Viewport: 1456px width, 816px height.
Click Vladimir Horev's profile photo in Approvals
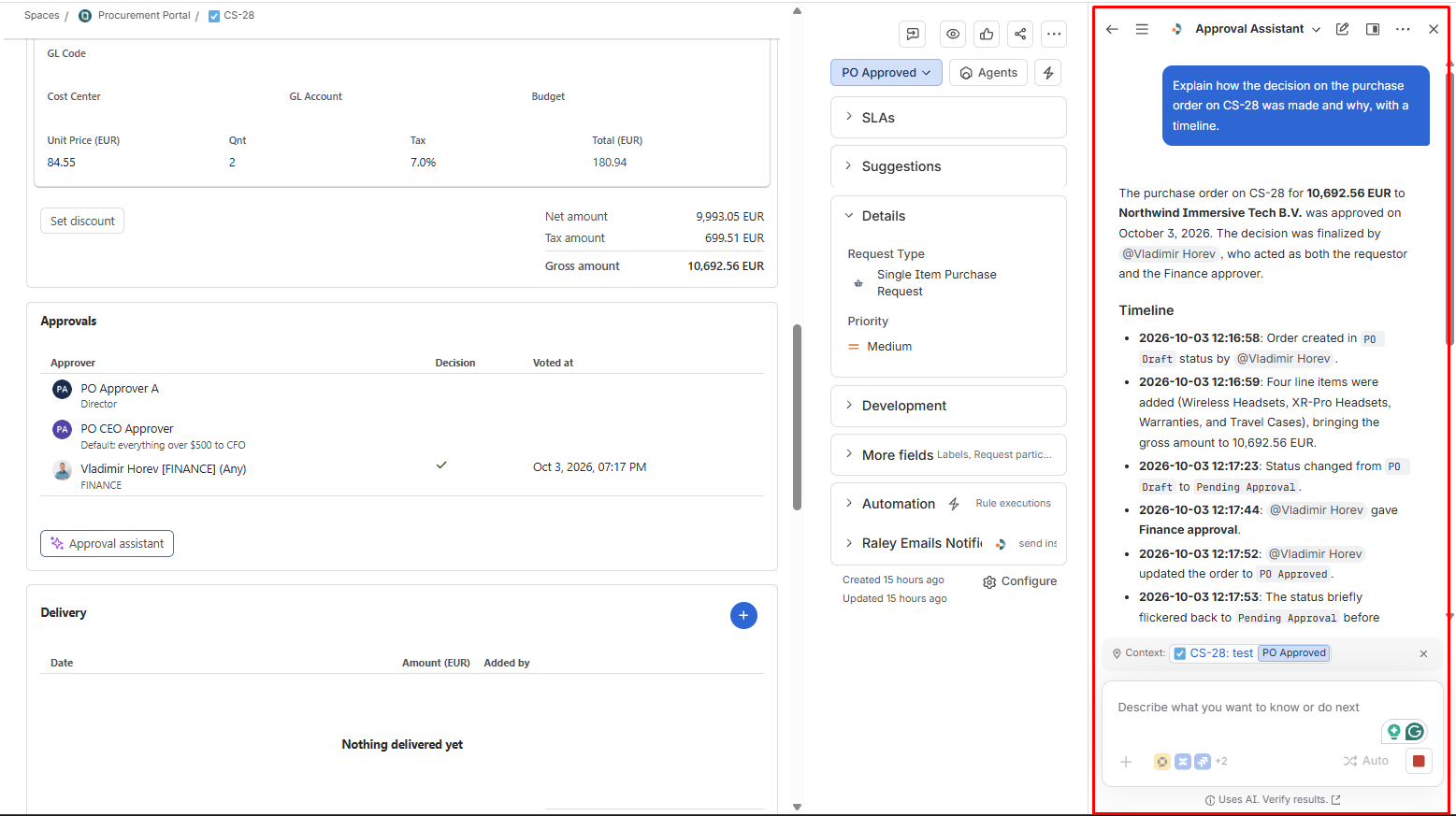[62, 470]
